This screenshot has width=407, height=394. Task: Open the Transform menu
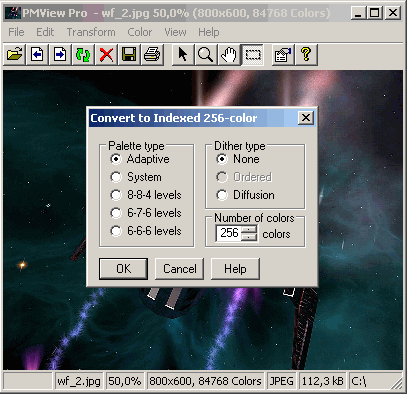pyautogui.click(x=91, y=32)
